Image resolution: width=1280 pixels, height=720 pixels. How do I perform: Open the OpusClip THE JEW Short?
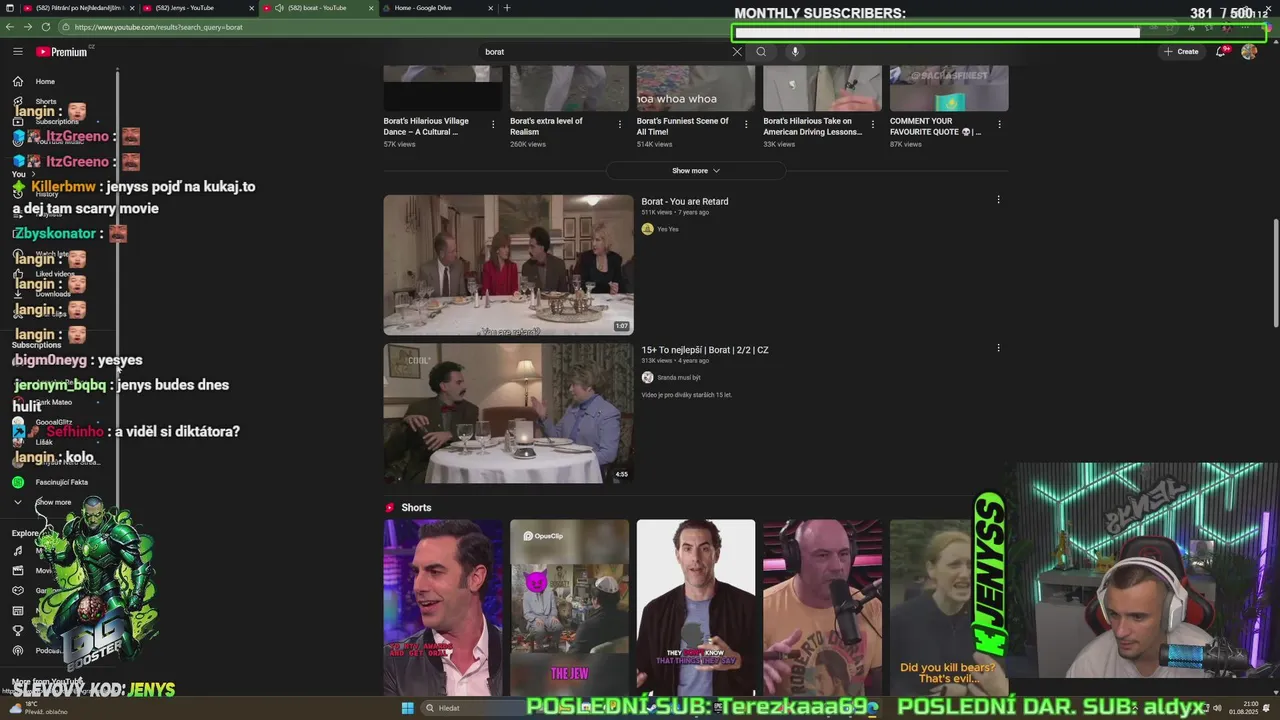[569, 607]
